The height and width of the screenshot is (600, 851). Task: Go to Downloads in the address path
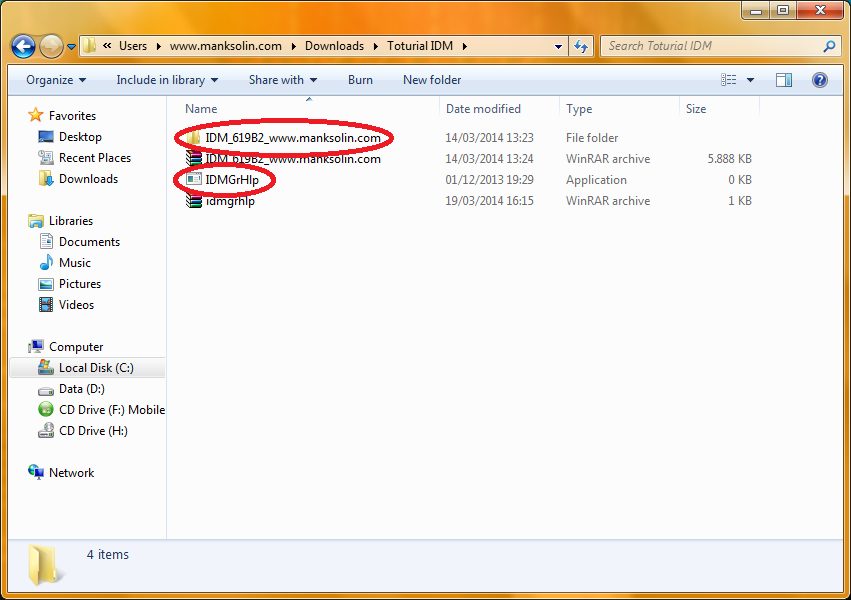coord(334,46)
